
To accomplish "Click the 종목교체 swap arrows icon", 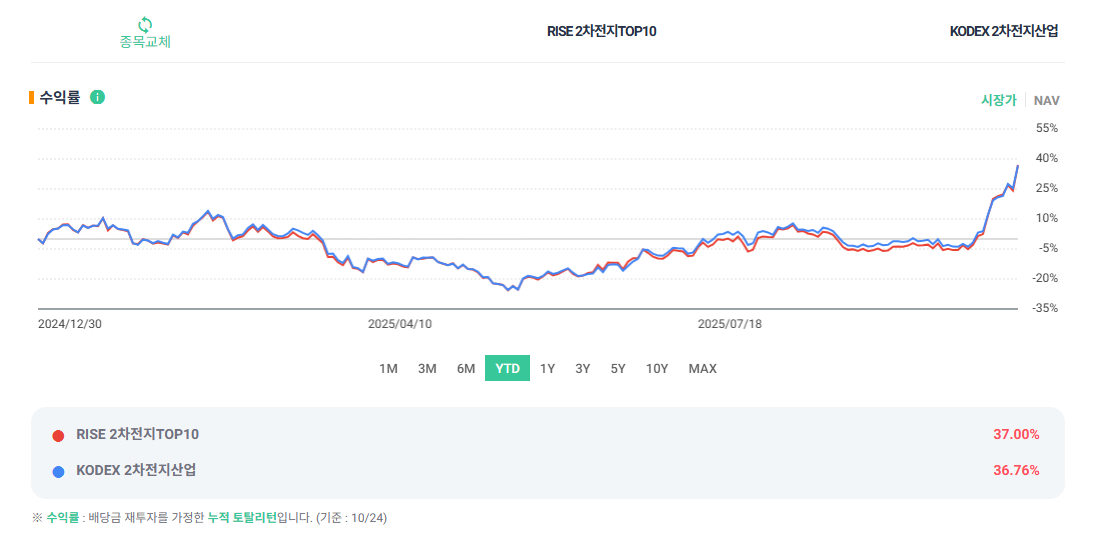I will click(144, 25).
